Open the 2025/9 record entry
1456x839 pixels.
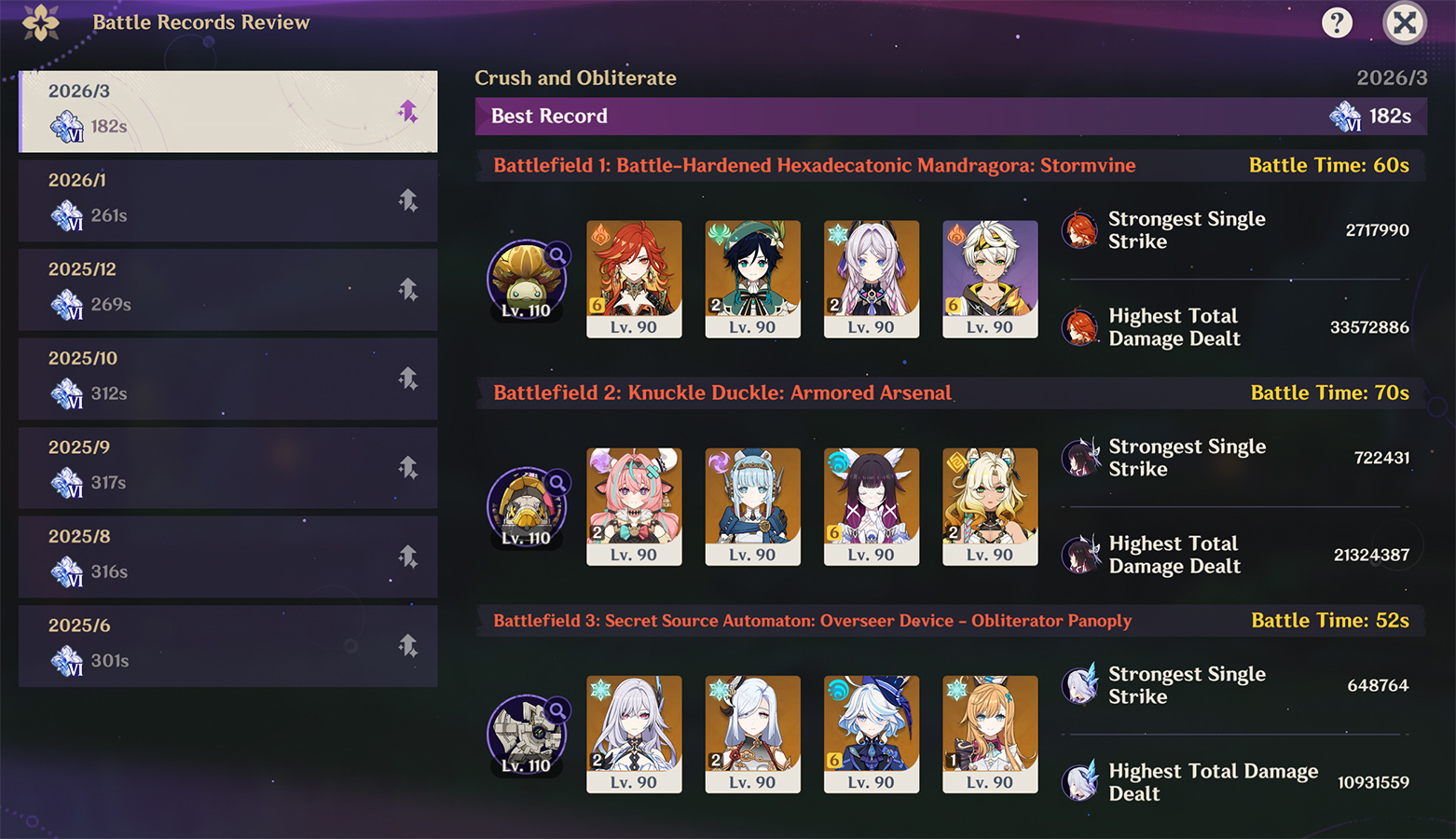coord(228,468)
